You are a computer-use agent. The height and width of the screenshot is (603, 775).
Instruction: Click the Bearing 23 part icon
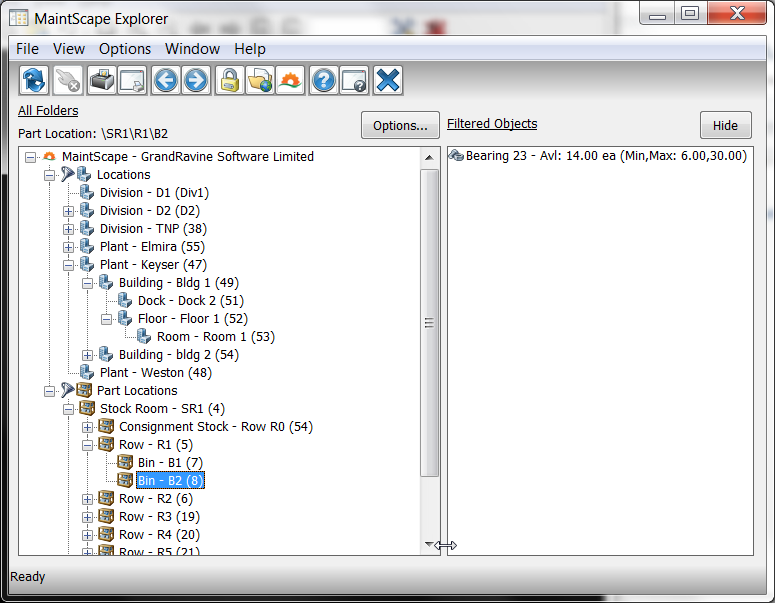click(456, 156)
